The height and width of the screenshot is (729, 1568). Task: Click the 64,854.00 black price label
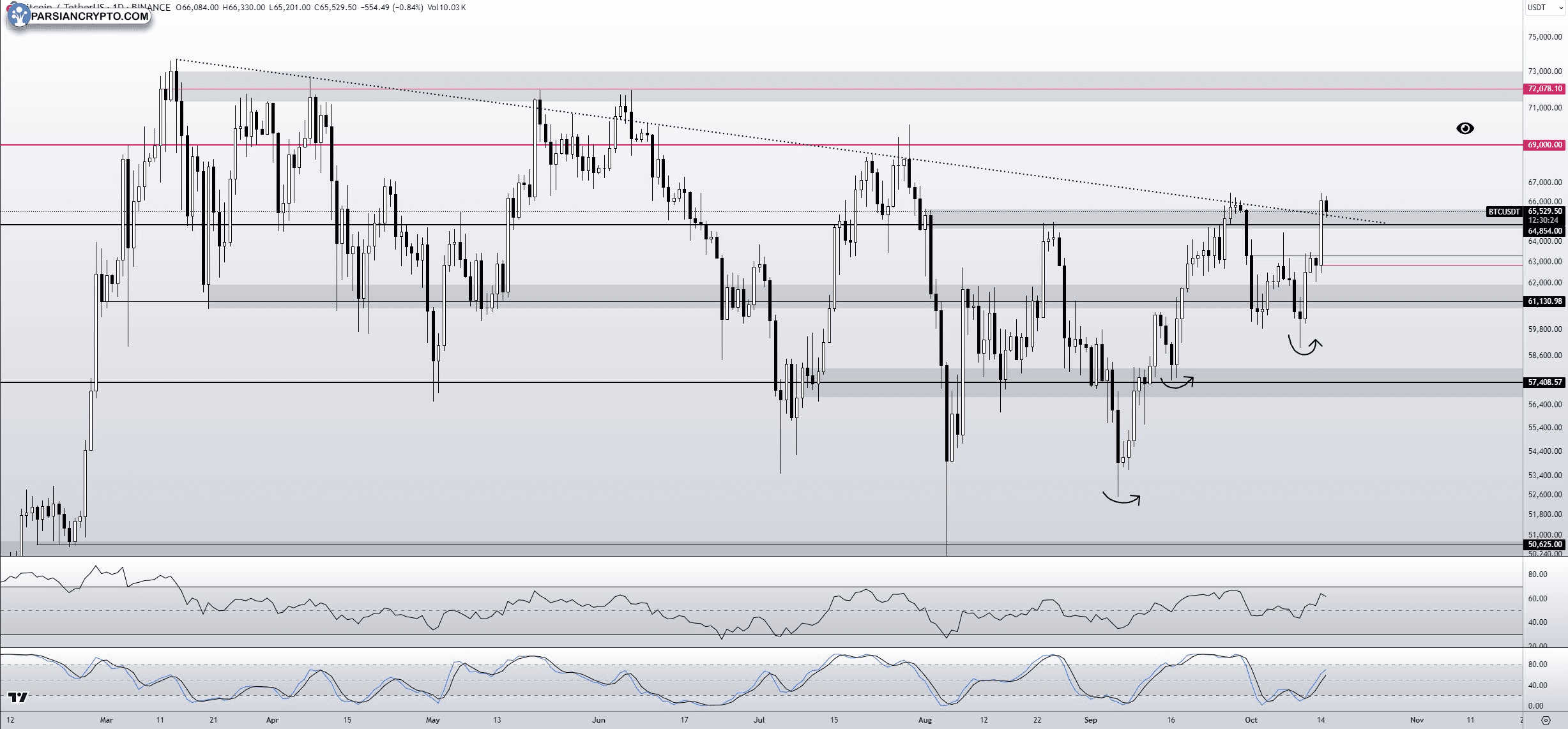1545,231
